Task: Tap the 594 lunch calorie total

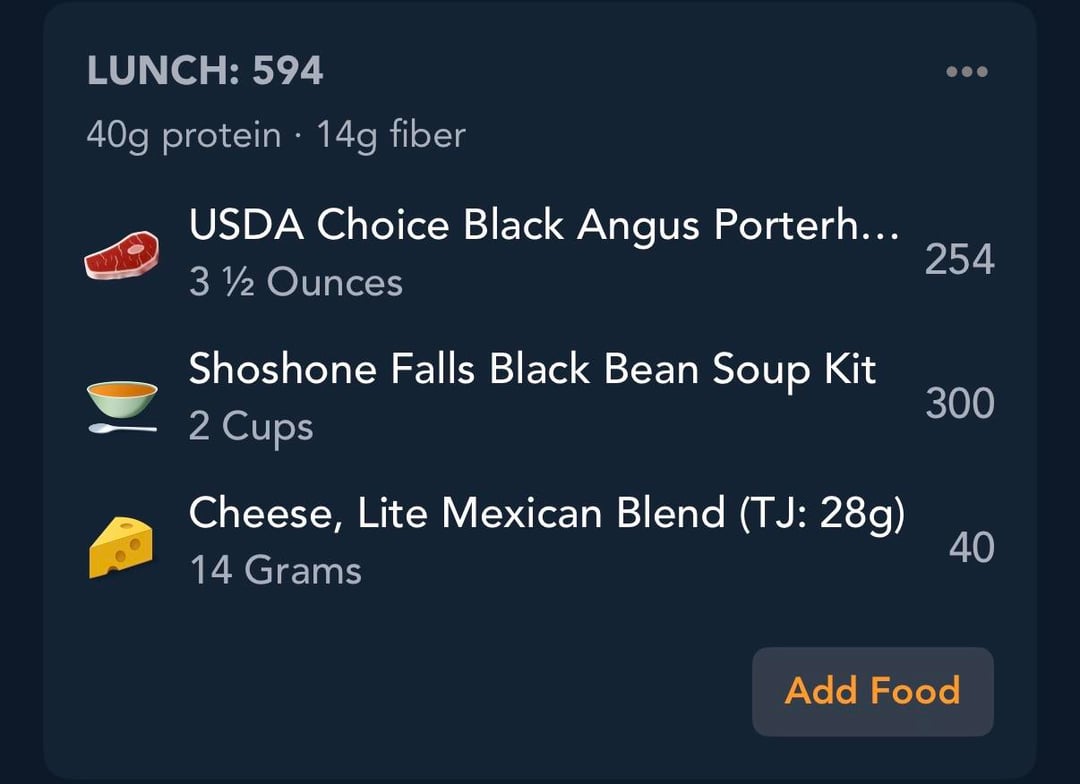Action: point(288,71)
